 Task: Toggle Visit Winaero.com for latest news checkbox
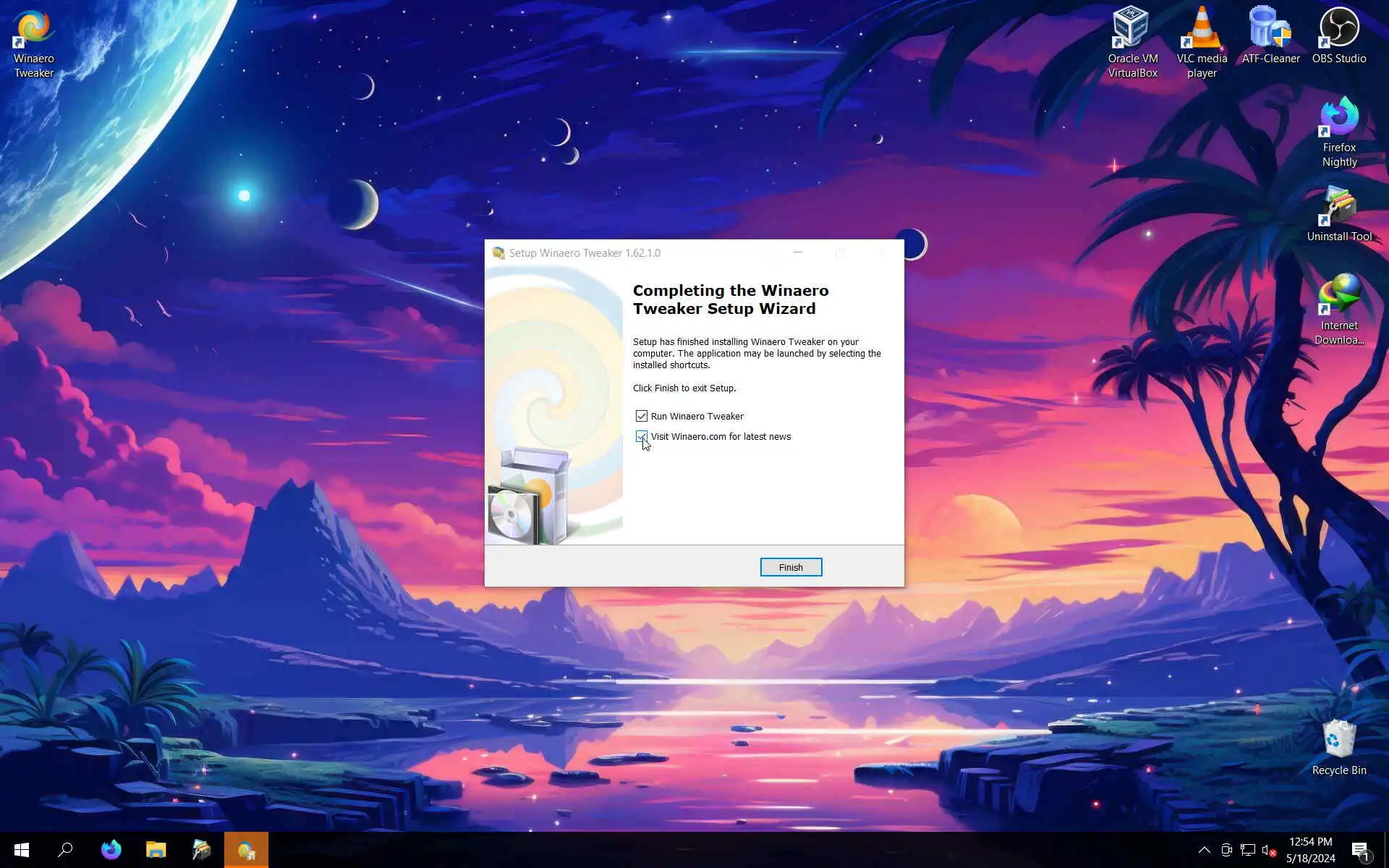pyautogui.click(x=642, y=436)
